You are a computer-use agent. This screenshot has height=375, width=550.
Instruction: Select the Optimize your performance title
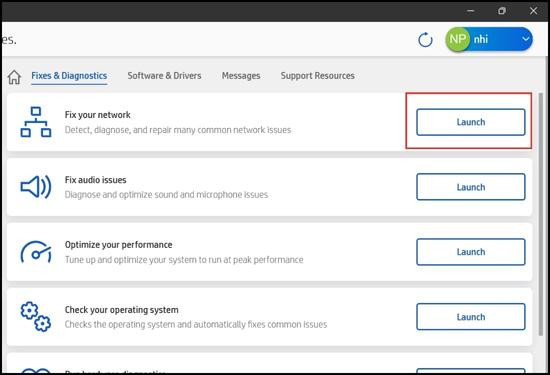(x=119, y=245)
